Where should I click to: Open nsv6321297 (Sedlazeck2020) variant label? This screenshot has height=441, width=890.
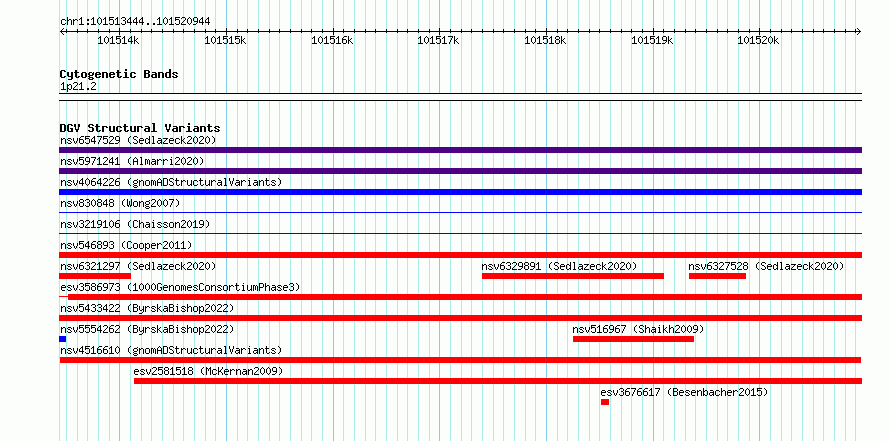(138, 266)
